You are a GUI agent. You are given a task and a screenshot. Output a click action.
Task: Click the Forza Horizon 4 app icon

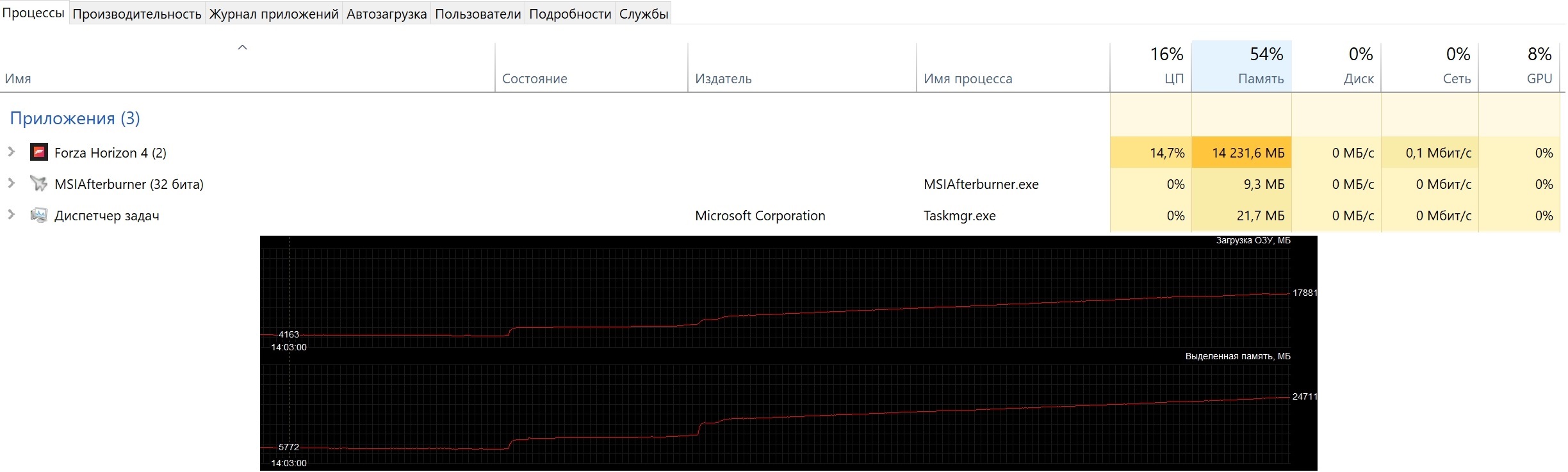point(39,152)
